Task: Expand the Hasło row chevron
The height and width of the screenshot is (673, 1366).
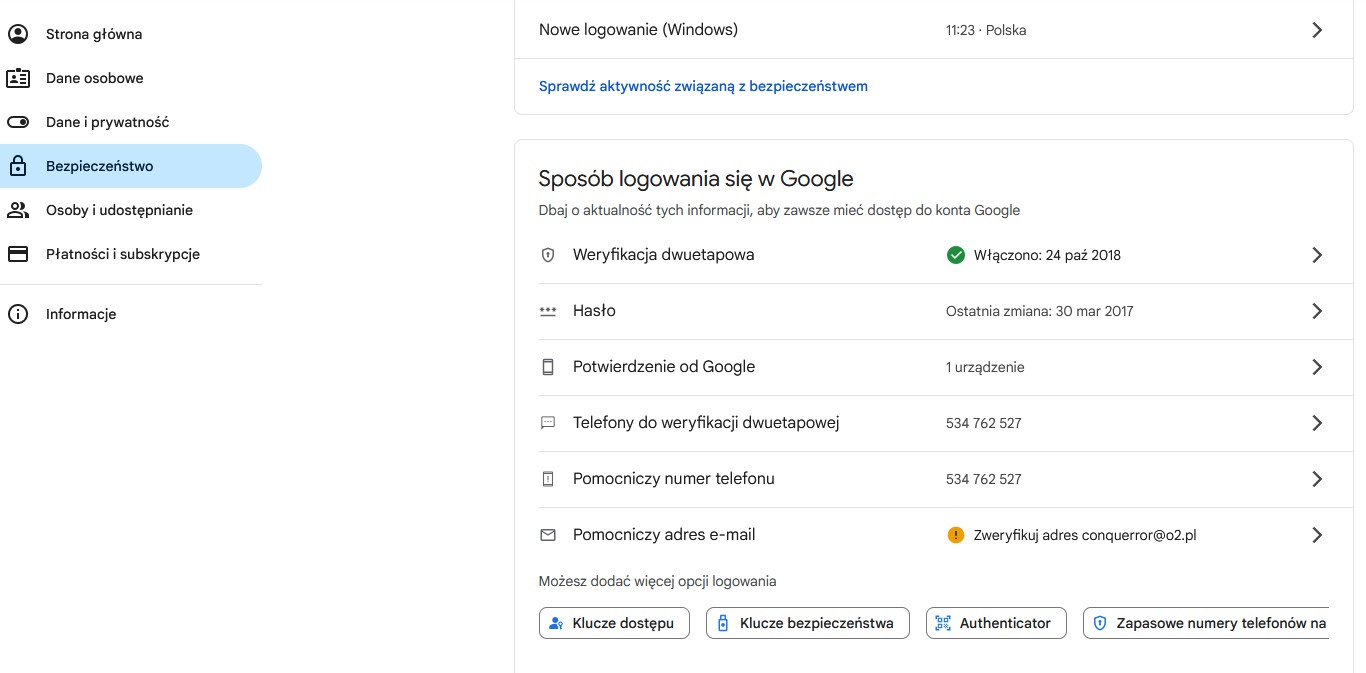Action: [x=1317, y=311]
